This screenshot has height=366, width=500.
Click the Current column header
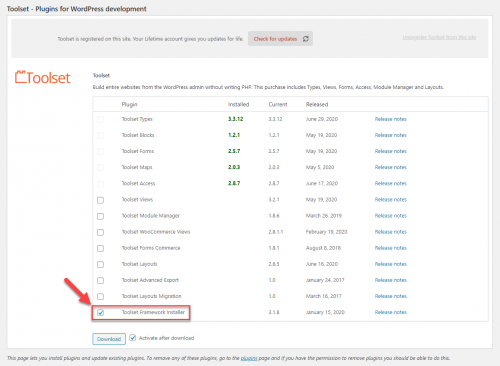click(x=278, y=104)
